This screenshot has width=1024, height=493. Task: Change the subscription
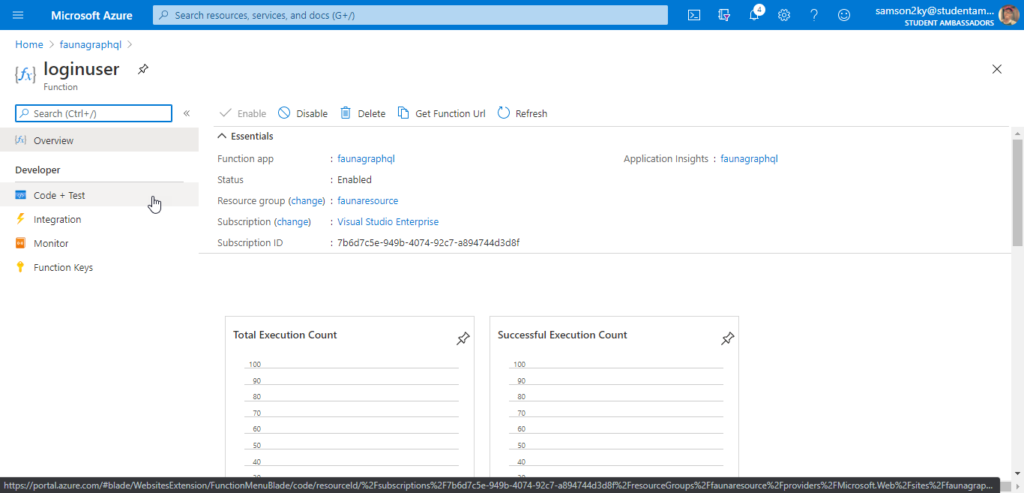[293, 222]
